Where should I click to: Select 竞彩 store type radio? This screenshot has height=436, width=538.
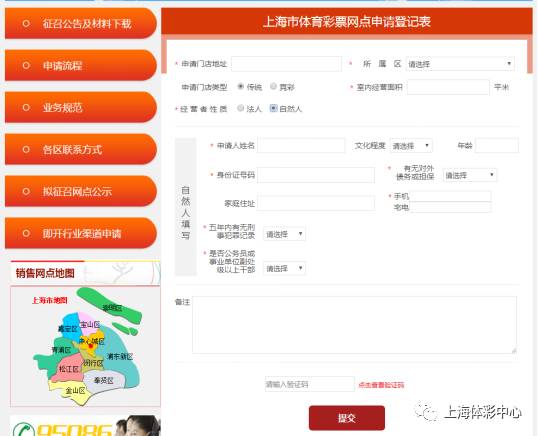pos(273,86)
